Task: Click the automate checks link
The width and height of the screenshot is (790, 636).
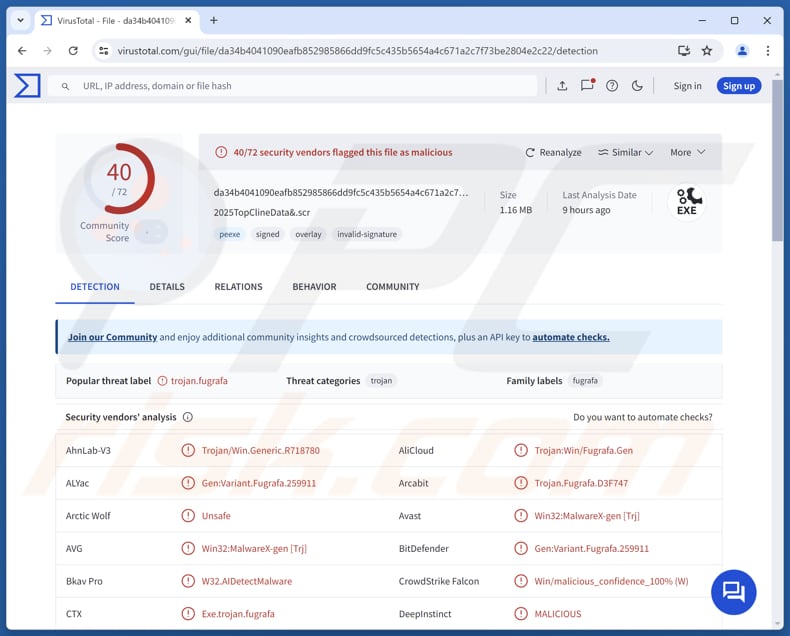Action: point(570,338)
